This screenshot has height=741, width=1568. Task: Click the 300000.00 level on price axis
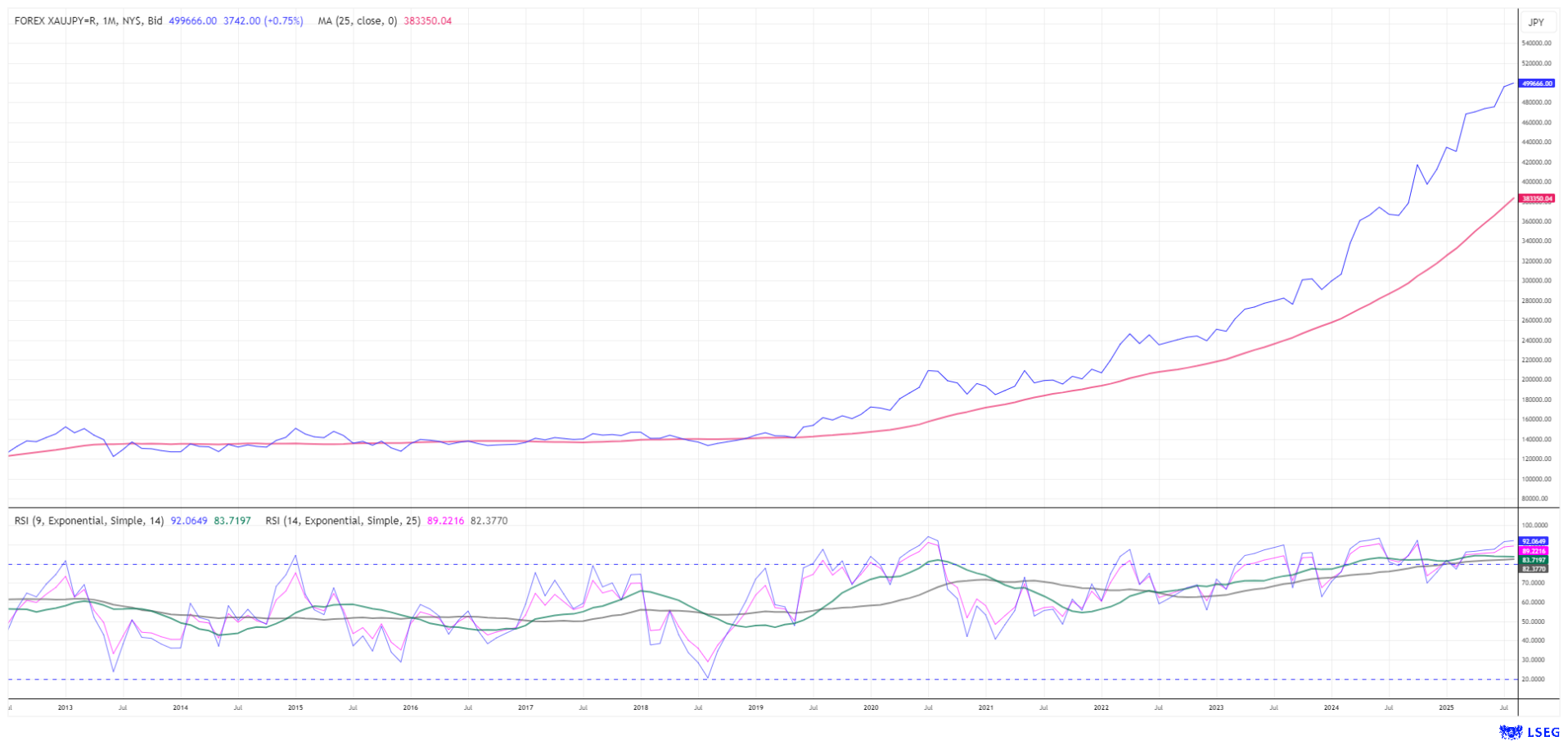coord(1536,281)
